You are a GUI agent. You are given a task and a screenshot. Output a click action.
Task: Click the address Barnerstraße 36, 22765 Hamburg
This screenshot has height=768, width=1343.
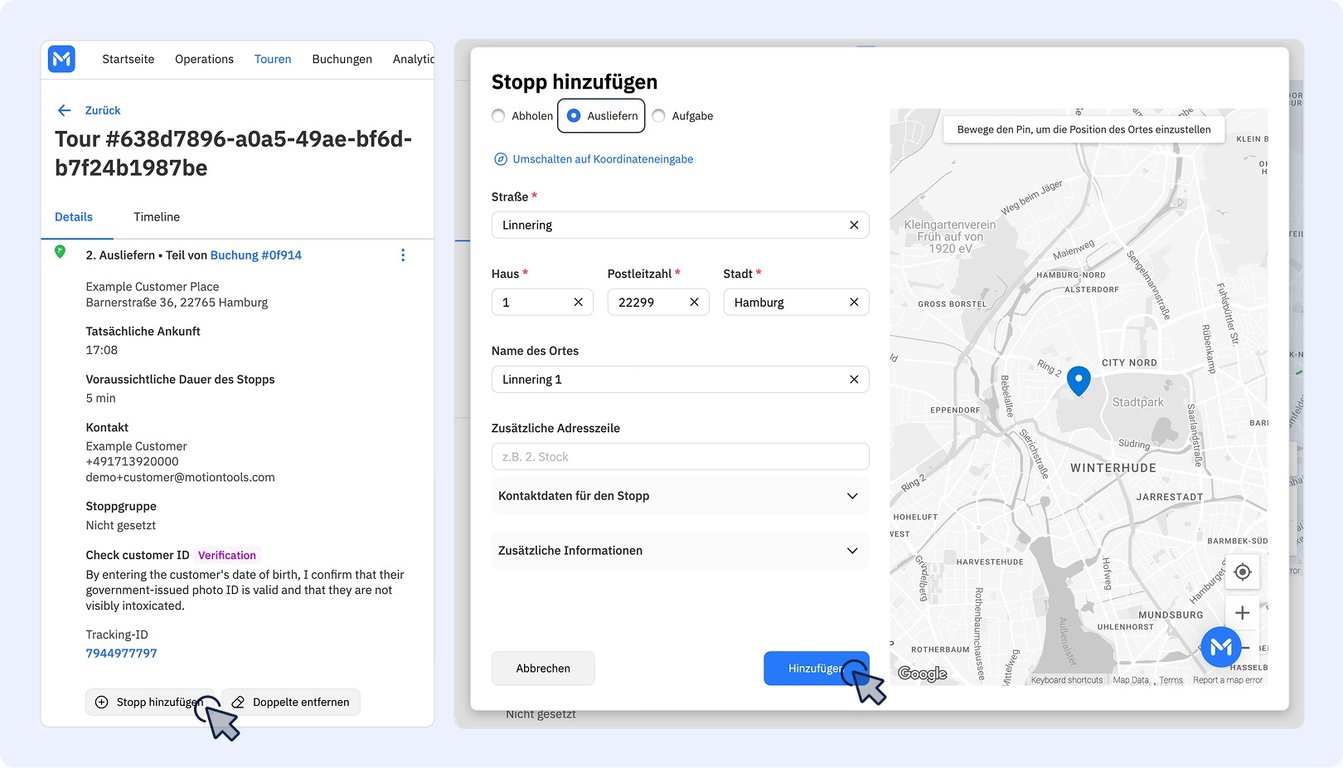coord(177,302)
